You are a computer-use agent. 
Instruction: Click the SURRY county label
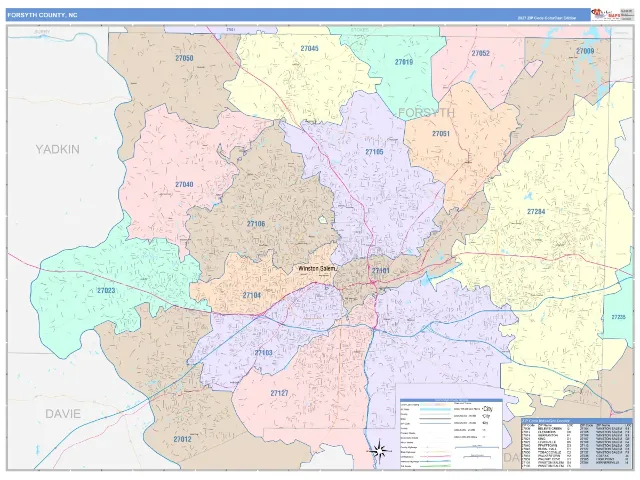click(x=42, y=31)
